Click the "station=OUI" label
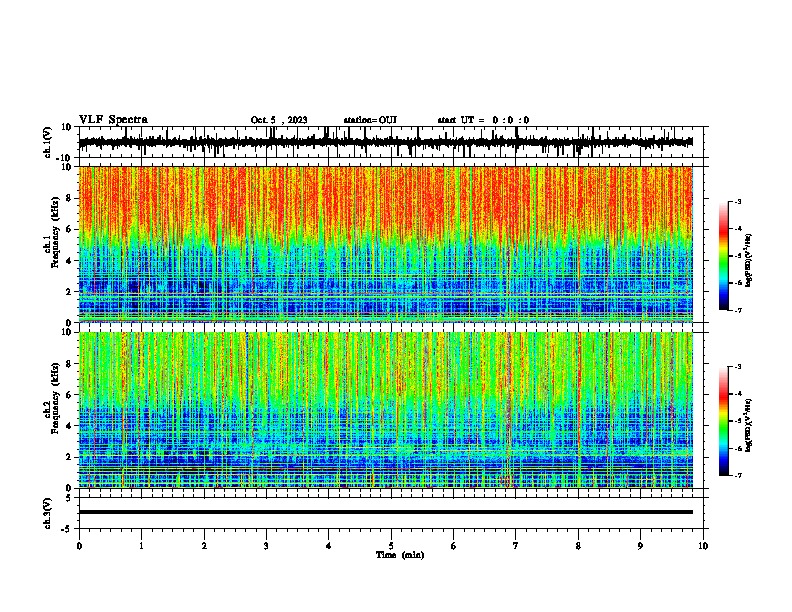792x612 pixels. pos(370,120)
